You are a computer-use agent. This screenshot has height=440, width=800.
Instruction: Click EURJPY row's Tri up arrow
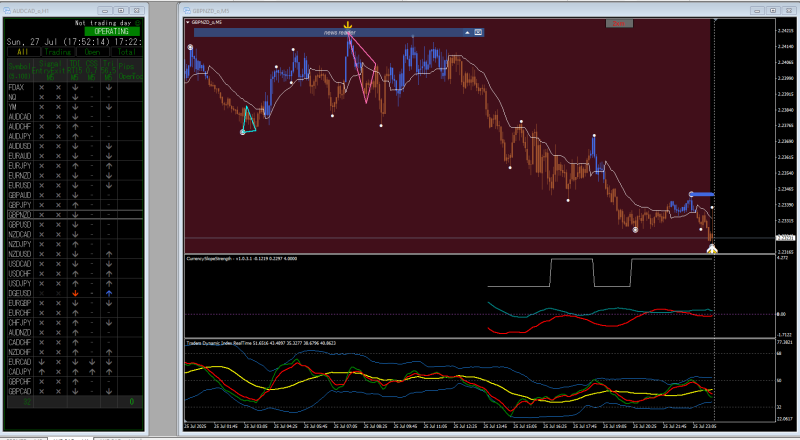coord(109,166)
